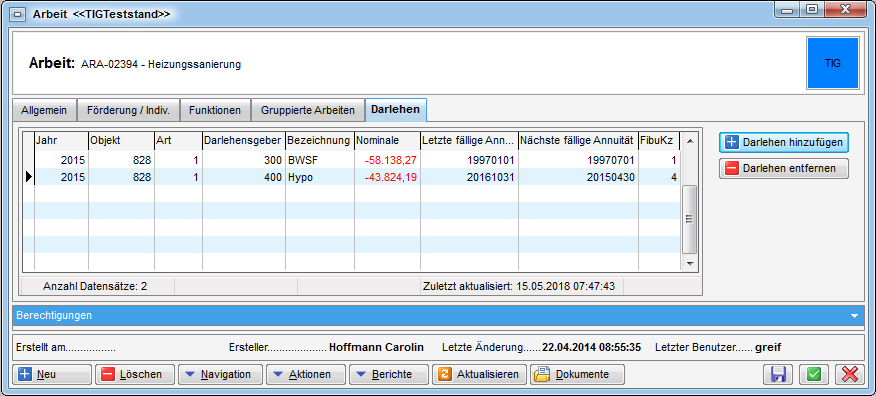Click the Löschen button

(135, 374)
